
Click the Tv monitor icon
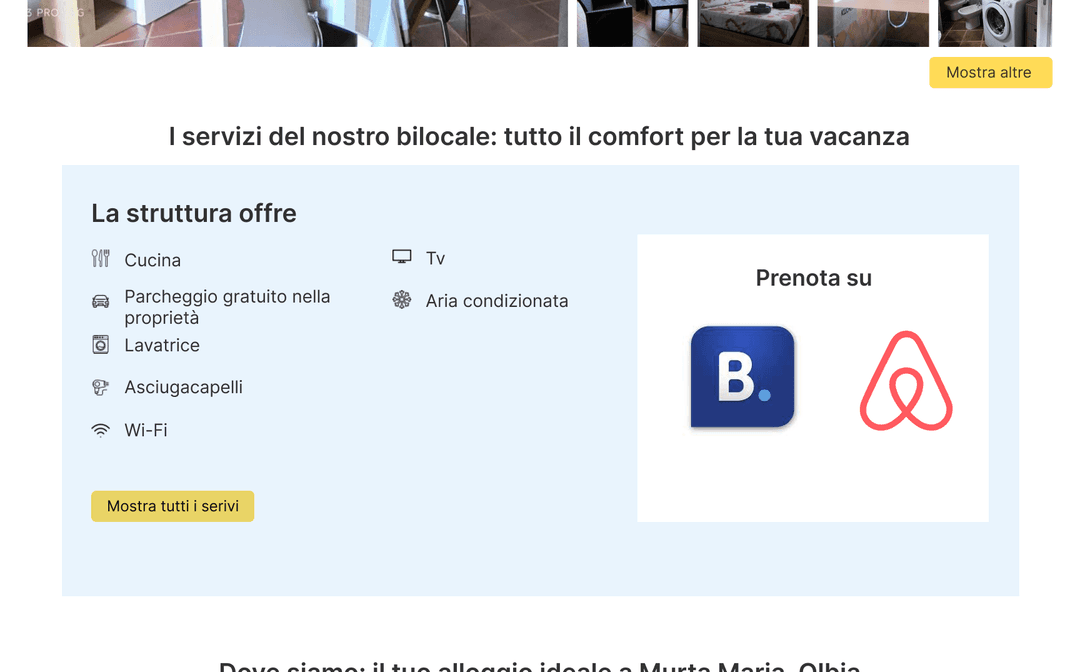tap(402, 257)
